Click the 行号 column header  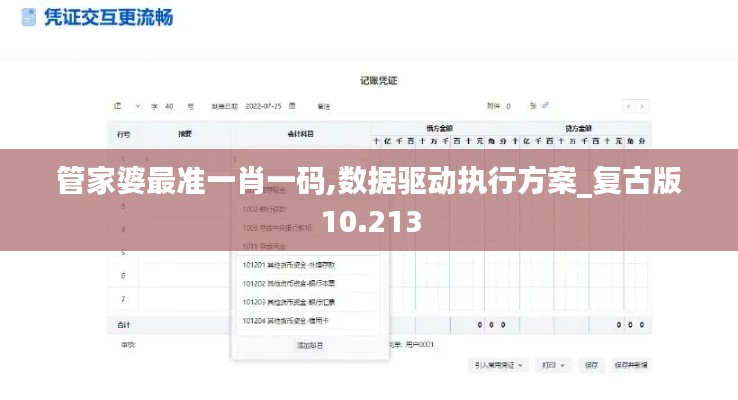(x=123, y=134)
